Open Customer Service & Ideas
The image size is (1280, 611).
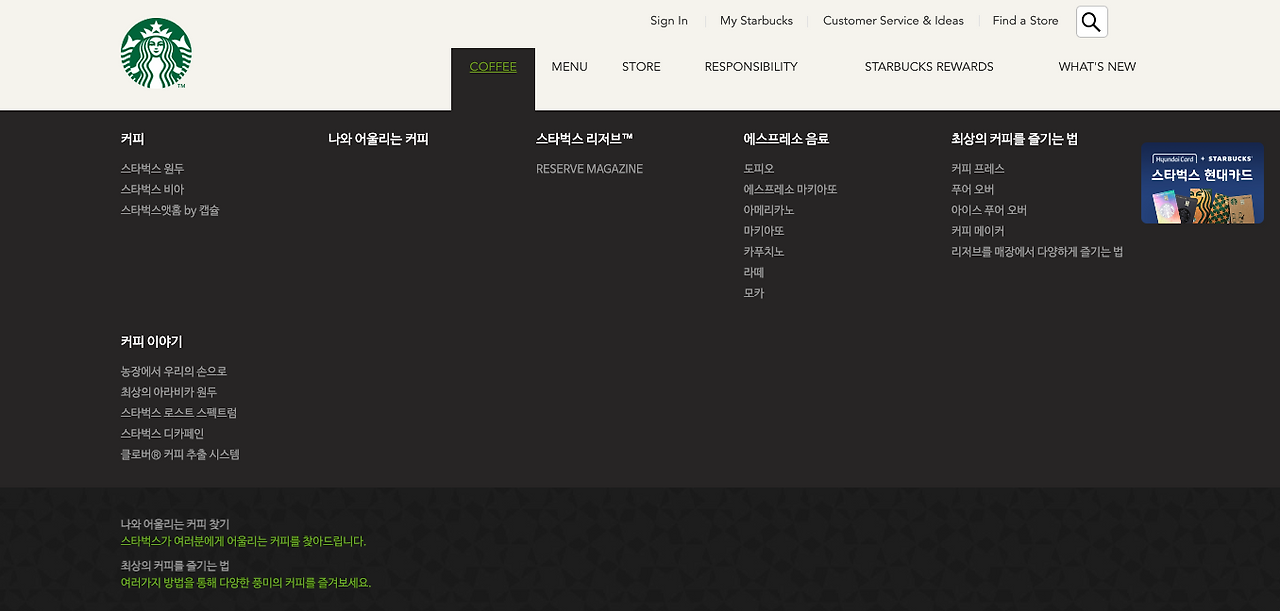(x=893, y=21)
